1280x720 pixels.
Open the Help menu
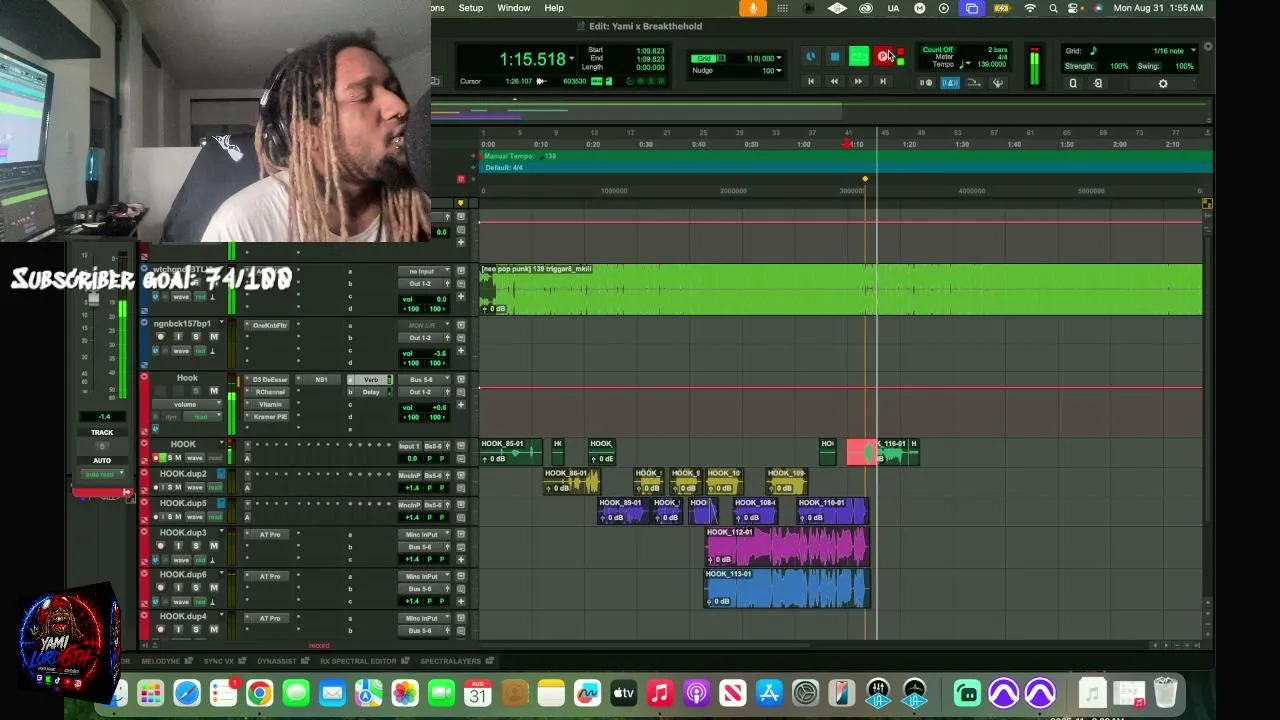[x=554, y=8]
